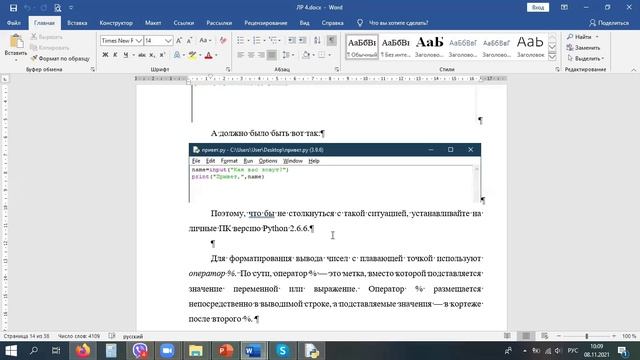Align paragraph to the right

point(261,55)
